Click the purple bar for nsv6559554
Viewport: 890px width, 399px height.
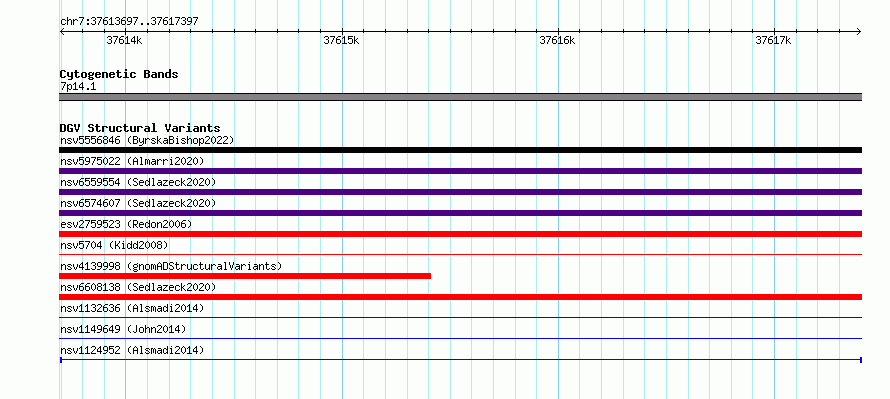[460, 192]
